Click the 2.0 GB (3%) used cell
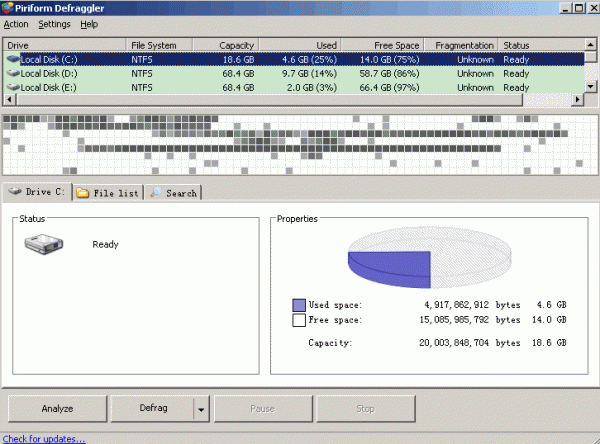 [x=311, y=87]
